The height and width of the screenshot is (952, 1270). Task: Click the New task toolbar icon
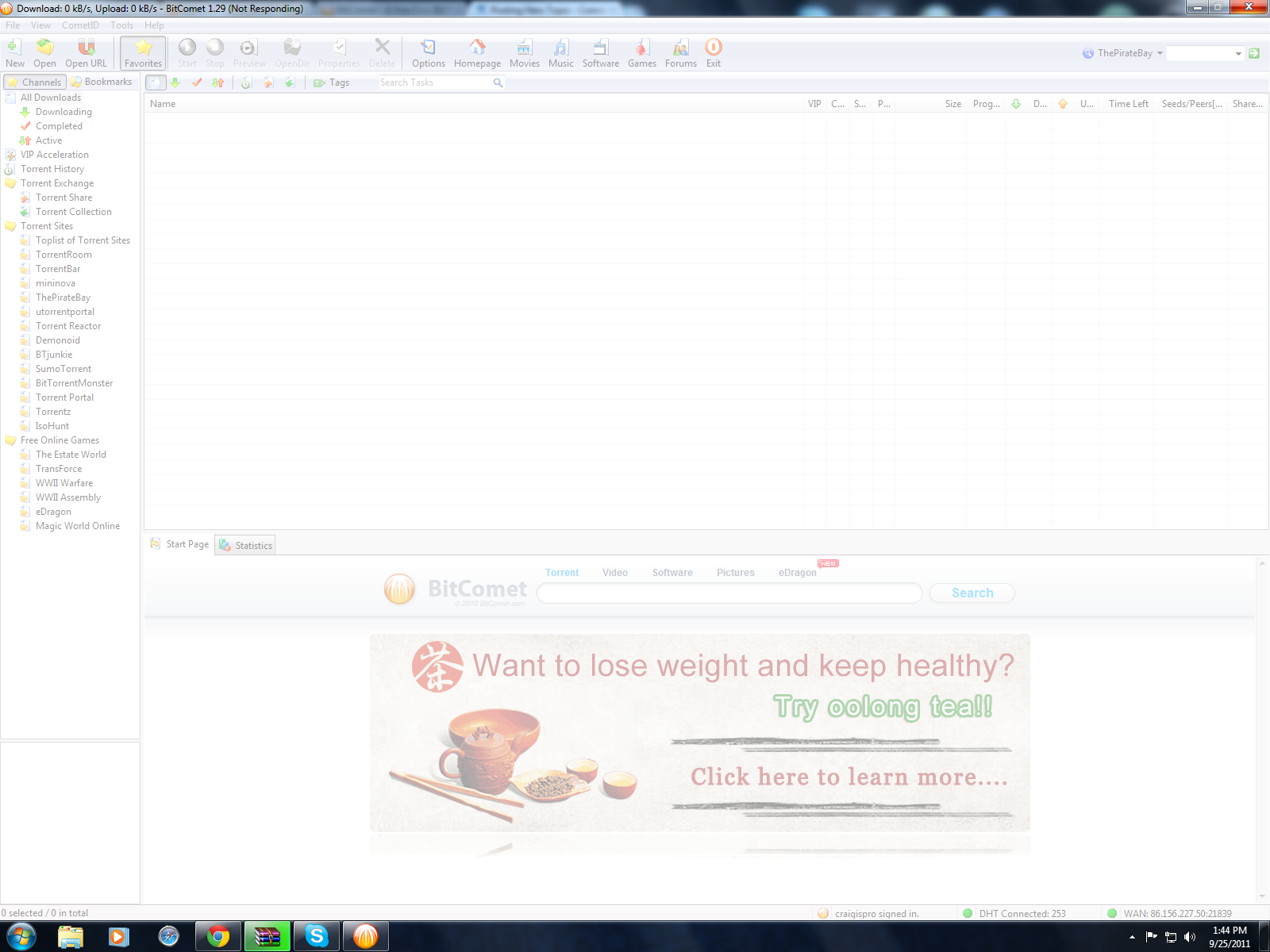[14, 53]
